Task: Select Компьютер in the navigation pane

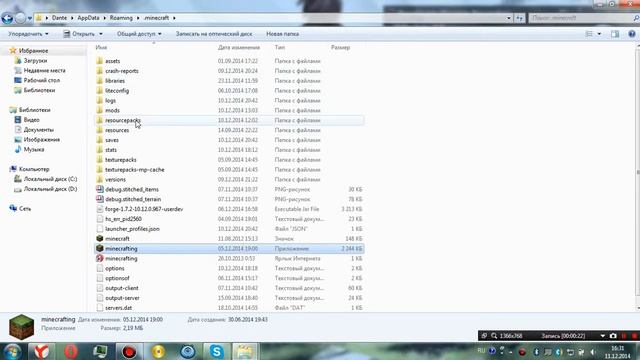Action: (x=34, y=169)
